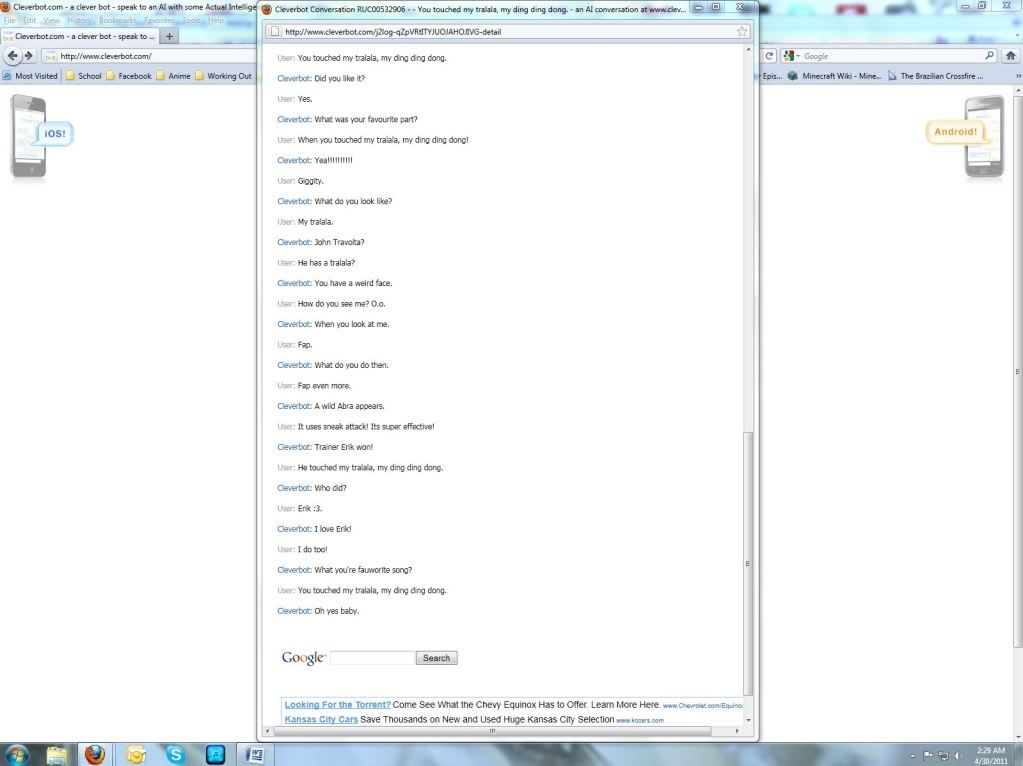Open Skype from the taskbar

tap(175, 754)
